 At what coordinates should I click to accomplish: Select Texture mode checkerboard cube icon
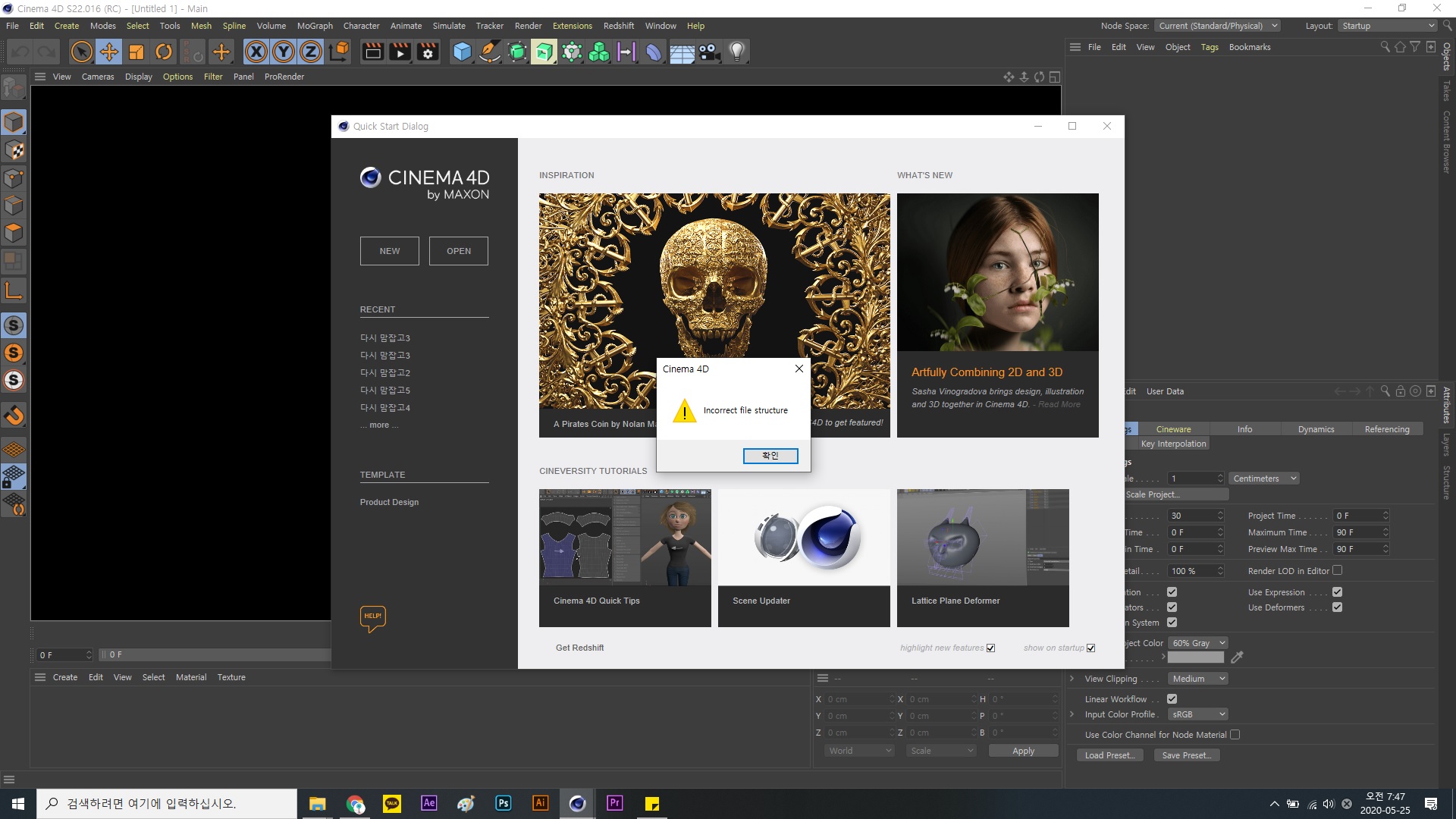pos(14,150)
